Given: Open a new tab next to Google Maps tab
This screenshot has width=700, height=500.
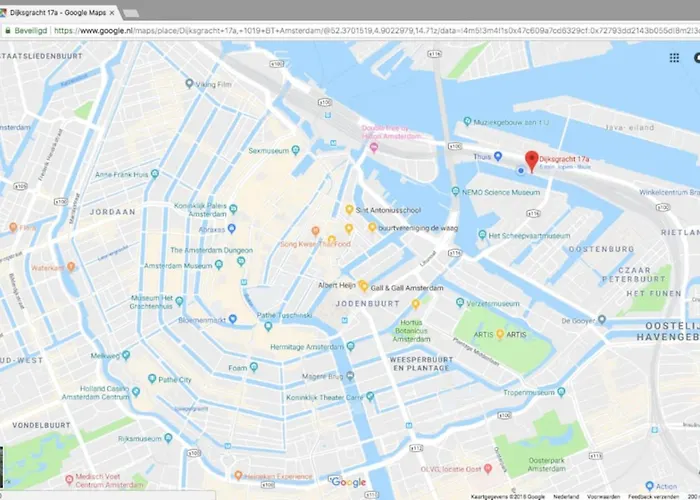Looking at the screenshot, I should [130, 13].
